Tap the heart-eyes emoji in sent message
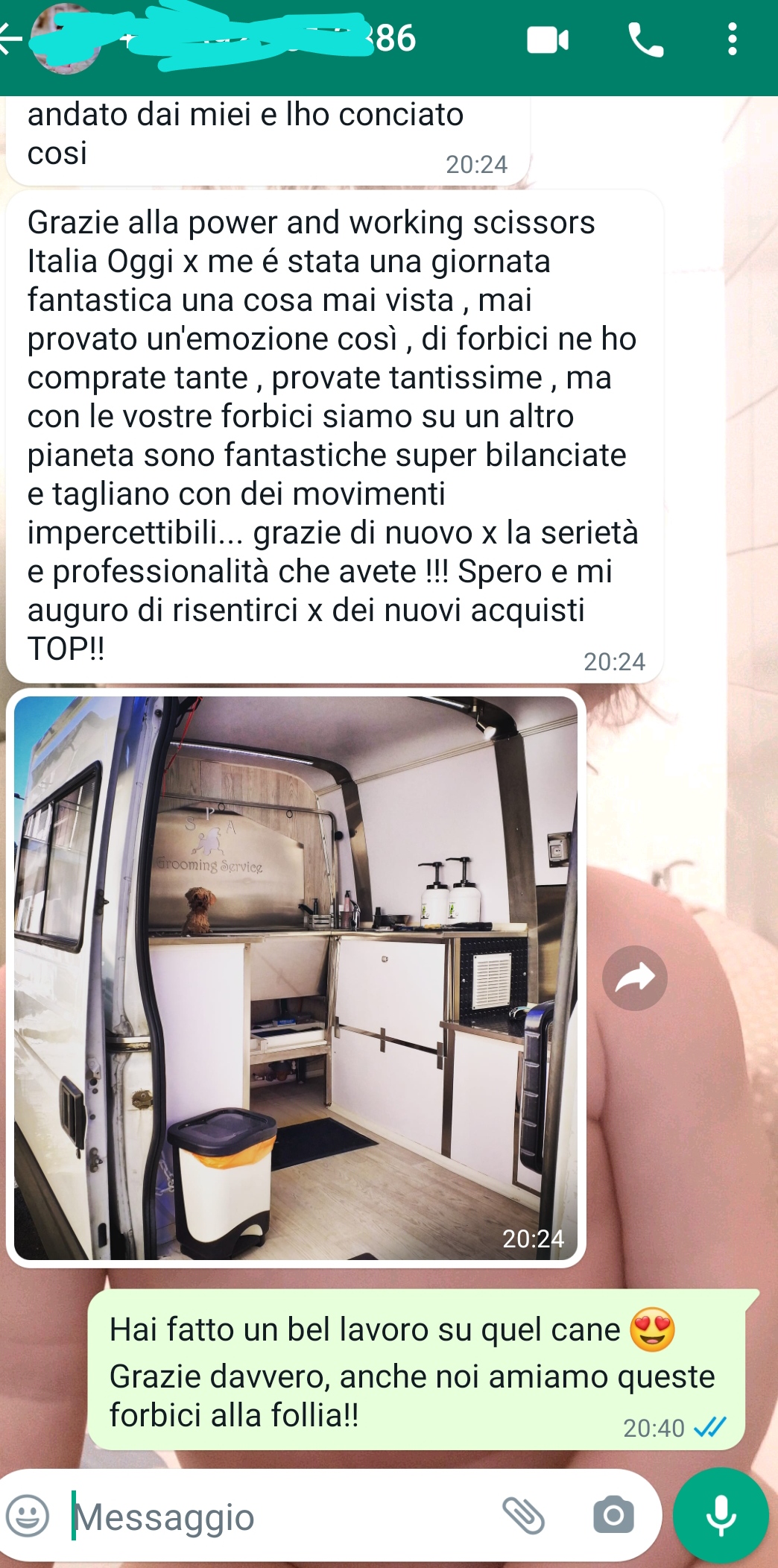Screen dimensions: 778x1568 pyautogui.click(x=652, y=1330)
